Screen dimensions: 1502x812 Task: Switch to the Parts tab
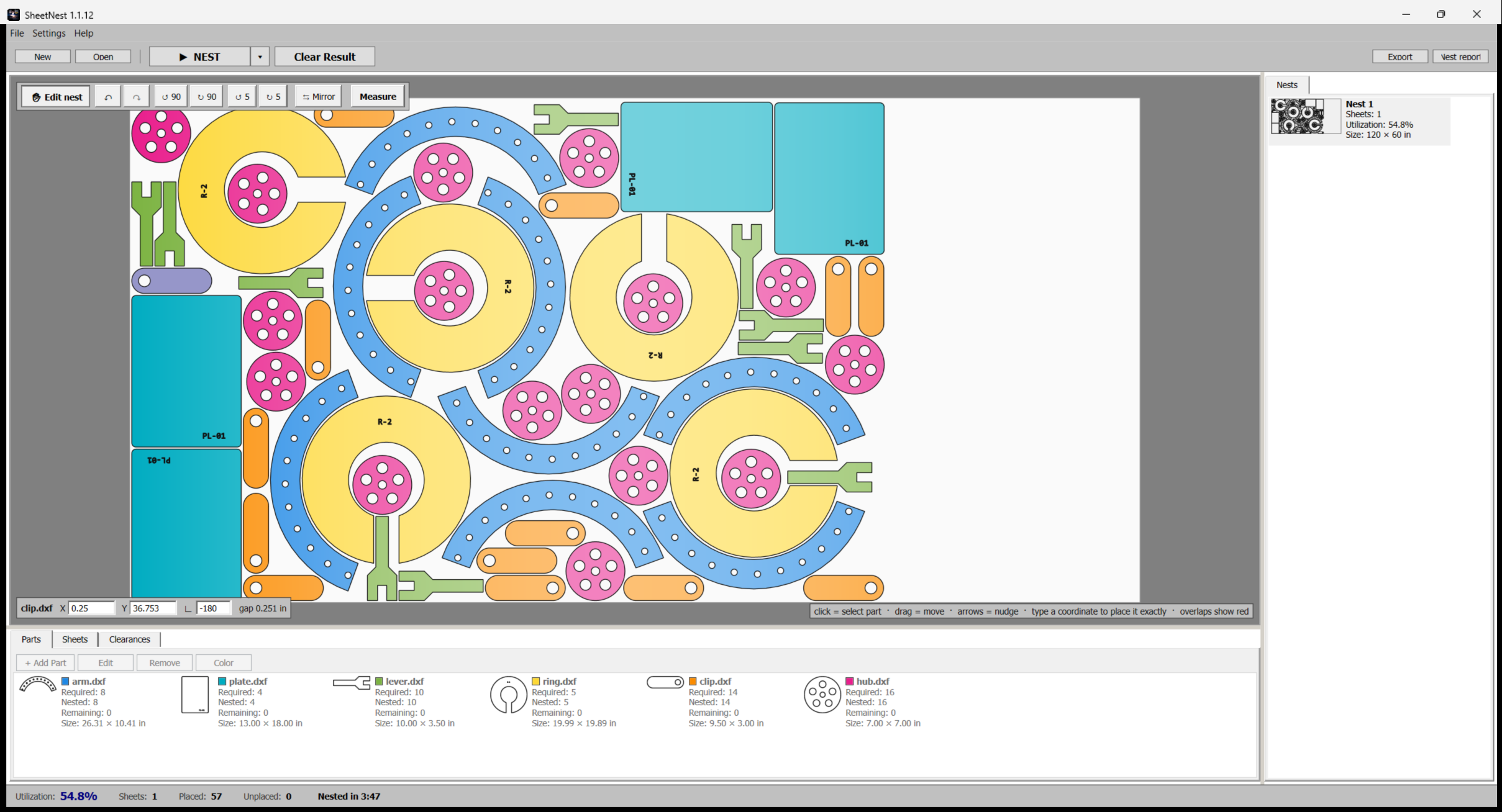tap(31, 639)
